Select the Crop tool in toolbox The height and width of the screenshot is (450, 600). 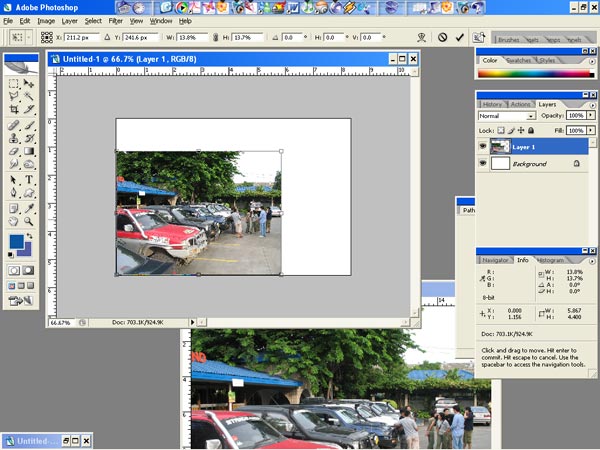[14, 110]
